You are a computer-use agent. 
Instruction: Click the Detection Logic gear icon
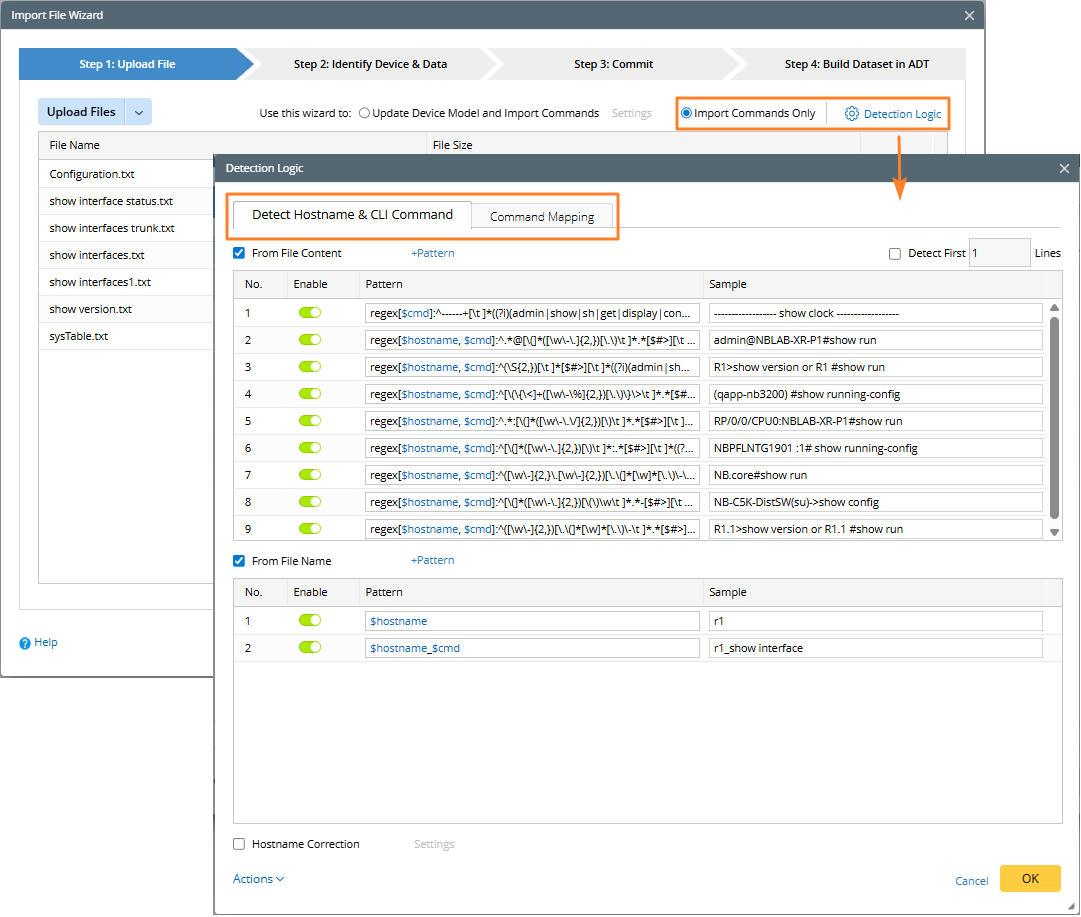[852, 114]
